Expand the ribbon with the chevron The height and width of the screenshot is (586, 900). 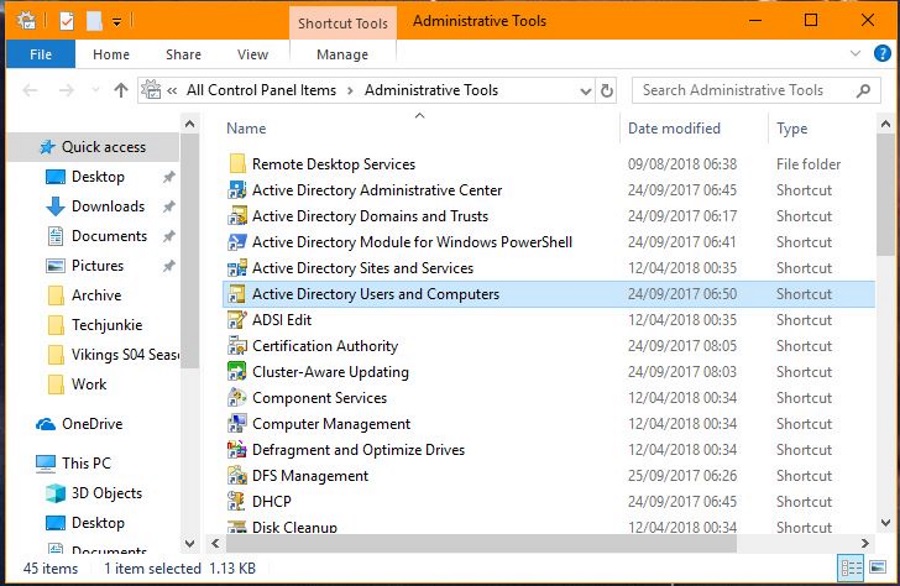point(855,54)
